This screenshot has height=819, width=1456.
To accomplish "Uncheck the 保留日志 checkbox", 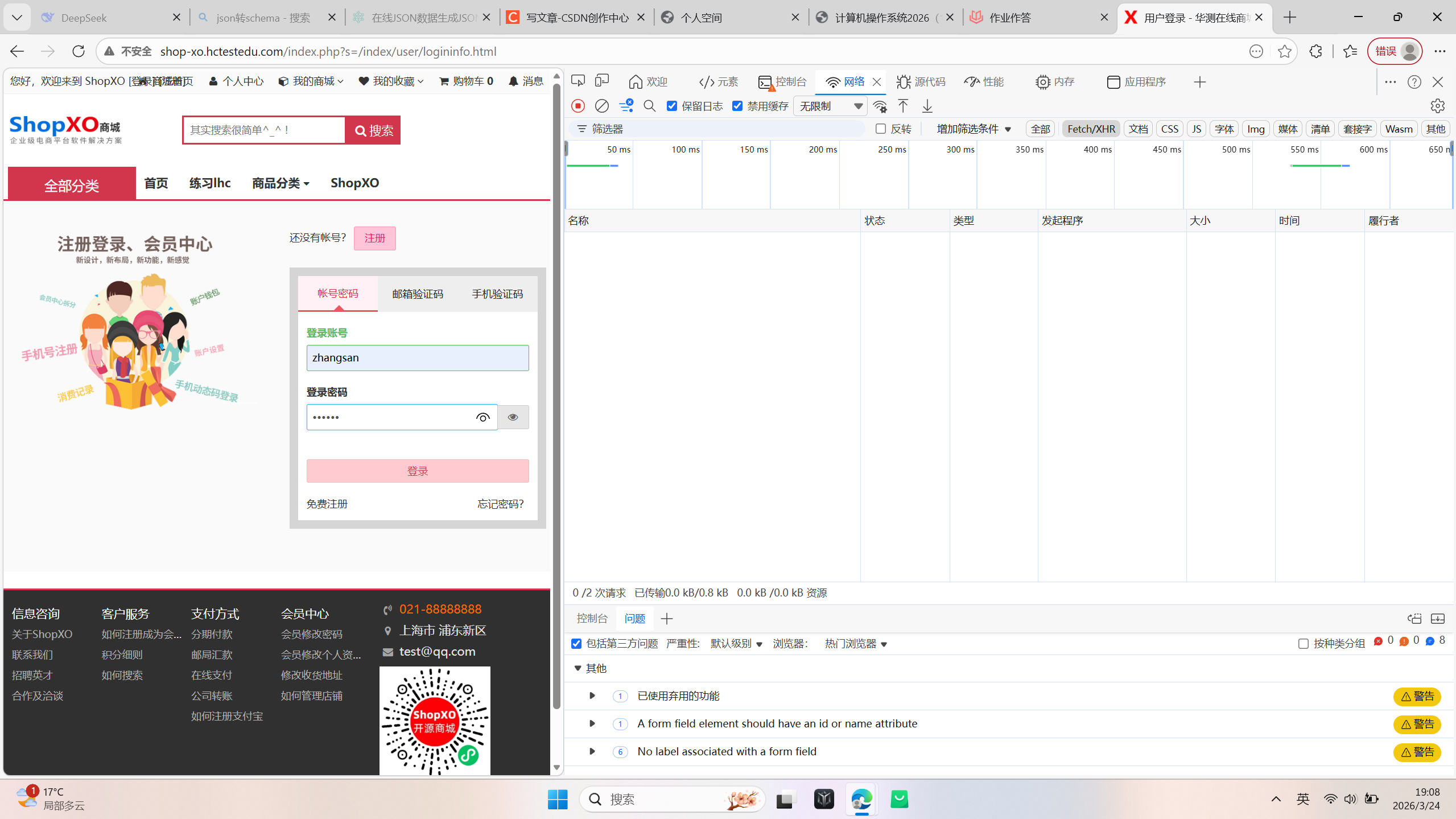I will coord(672,106).
